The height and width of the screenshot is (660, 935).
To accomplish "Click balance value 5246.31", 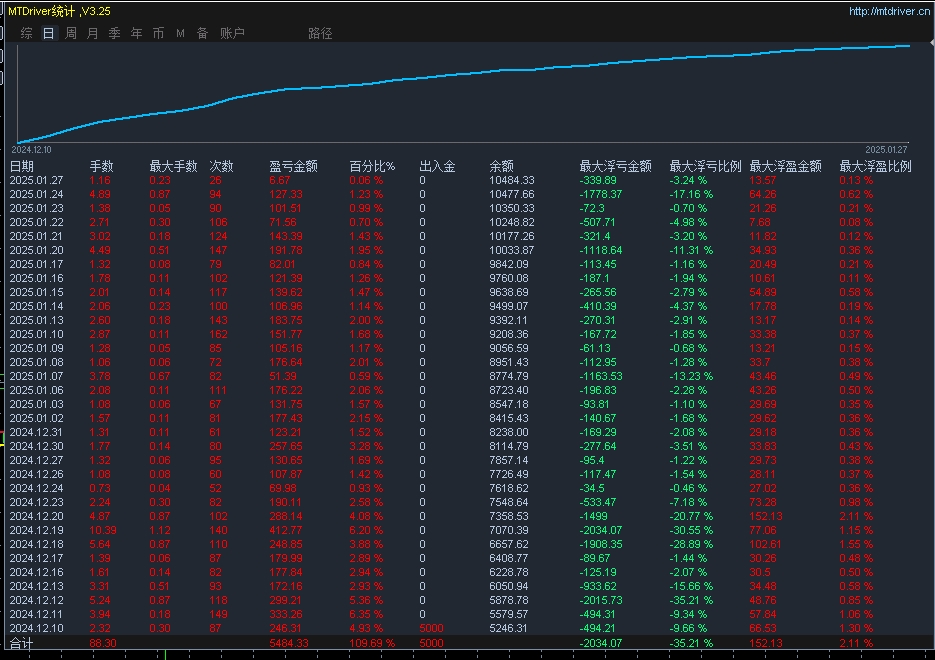I will [508, 628].
